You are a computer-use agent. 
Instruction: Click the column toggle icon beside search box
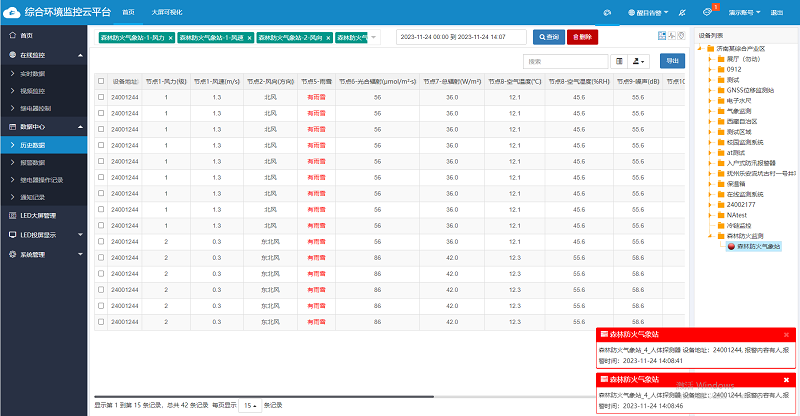pos(619,61)
